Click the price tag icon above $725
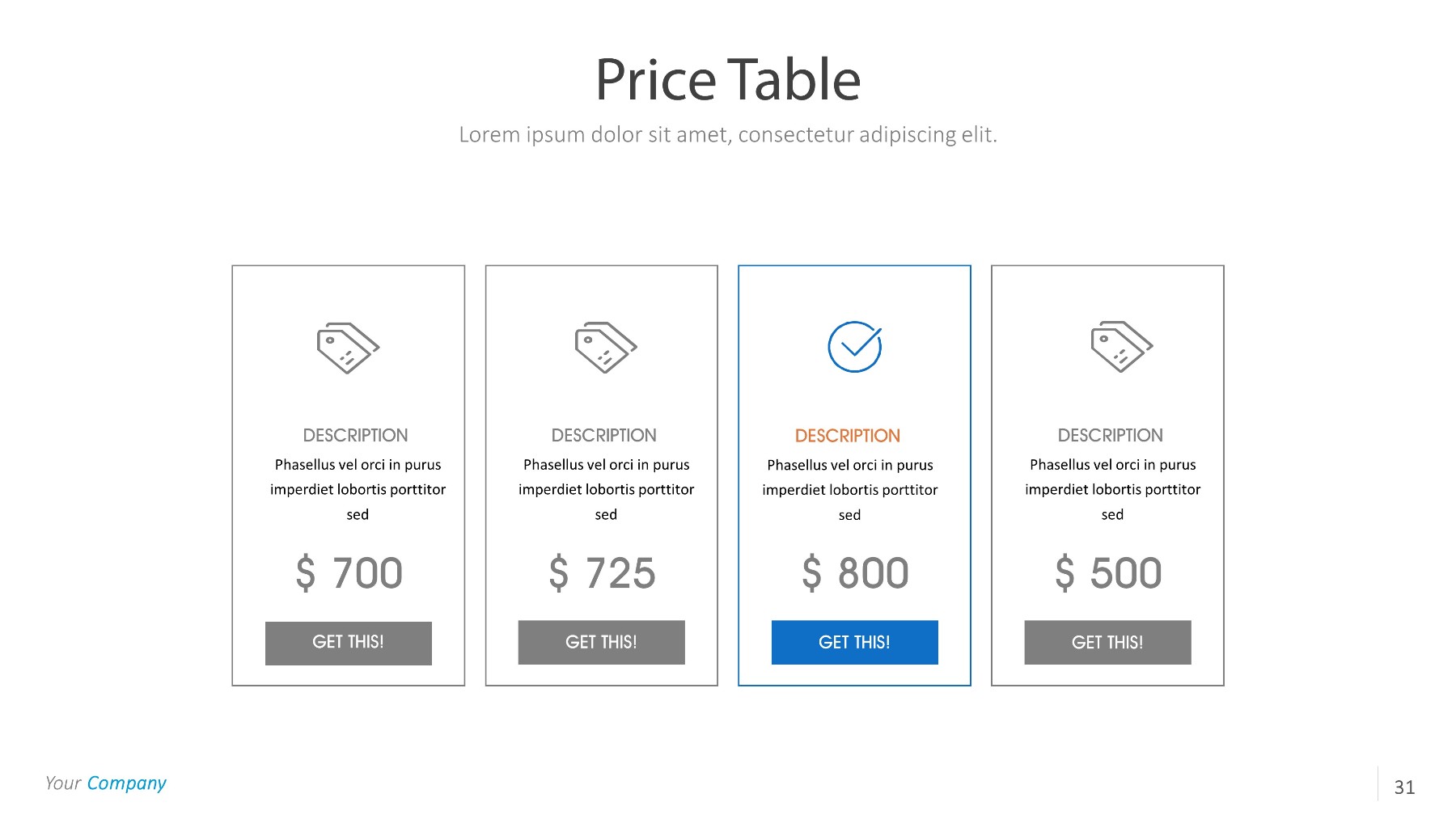 [606, 348]
